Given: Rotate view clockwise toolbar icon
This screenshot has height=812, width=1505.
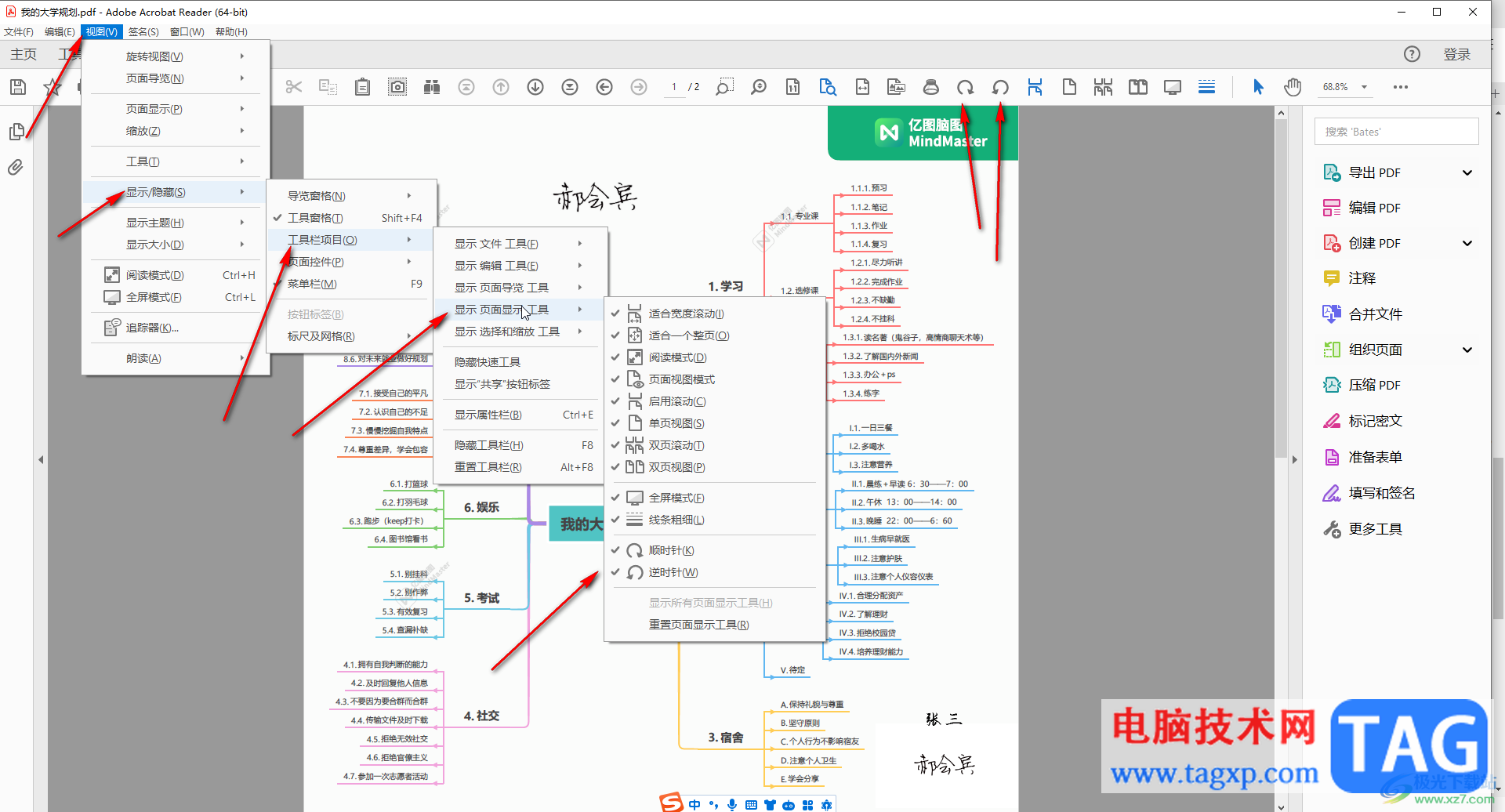Looking at the screenshot, I should coord(966,87).
